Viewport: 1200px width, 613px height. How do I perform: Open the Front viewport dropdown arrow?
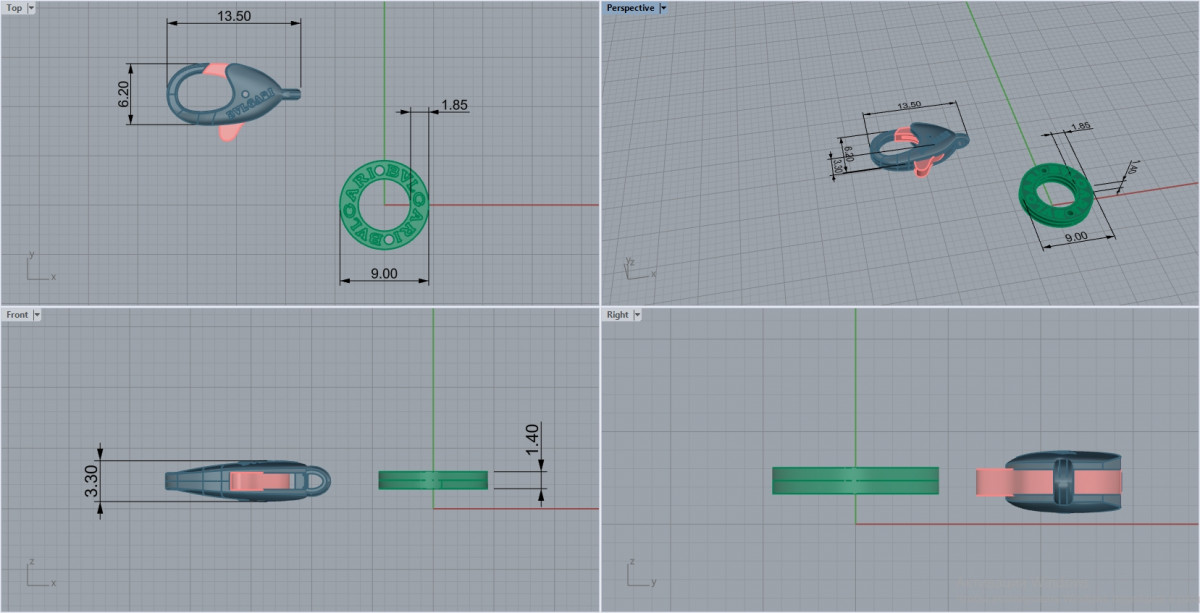click(x=37, y=315)
